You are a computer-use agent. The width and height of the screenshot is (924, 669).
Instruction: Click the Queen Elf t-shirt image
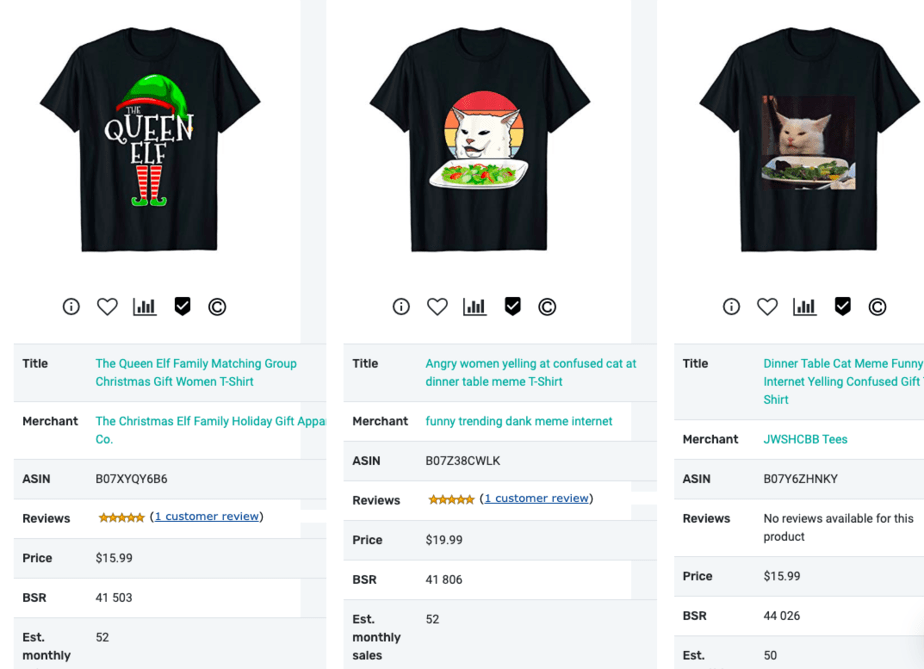pyautogui.click(x=150, y=139)
